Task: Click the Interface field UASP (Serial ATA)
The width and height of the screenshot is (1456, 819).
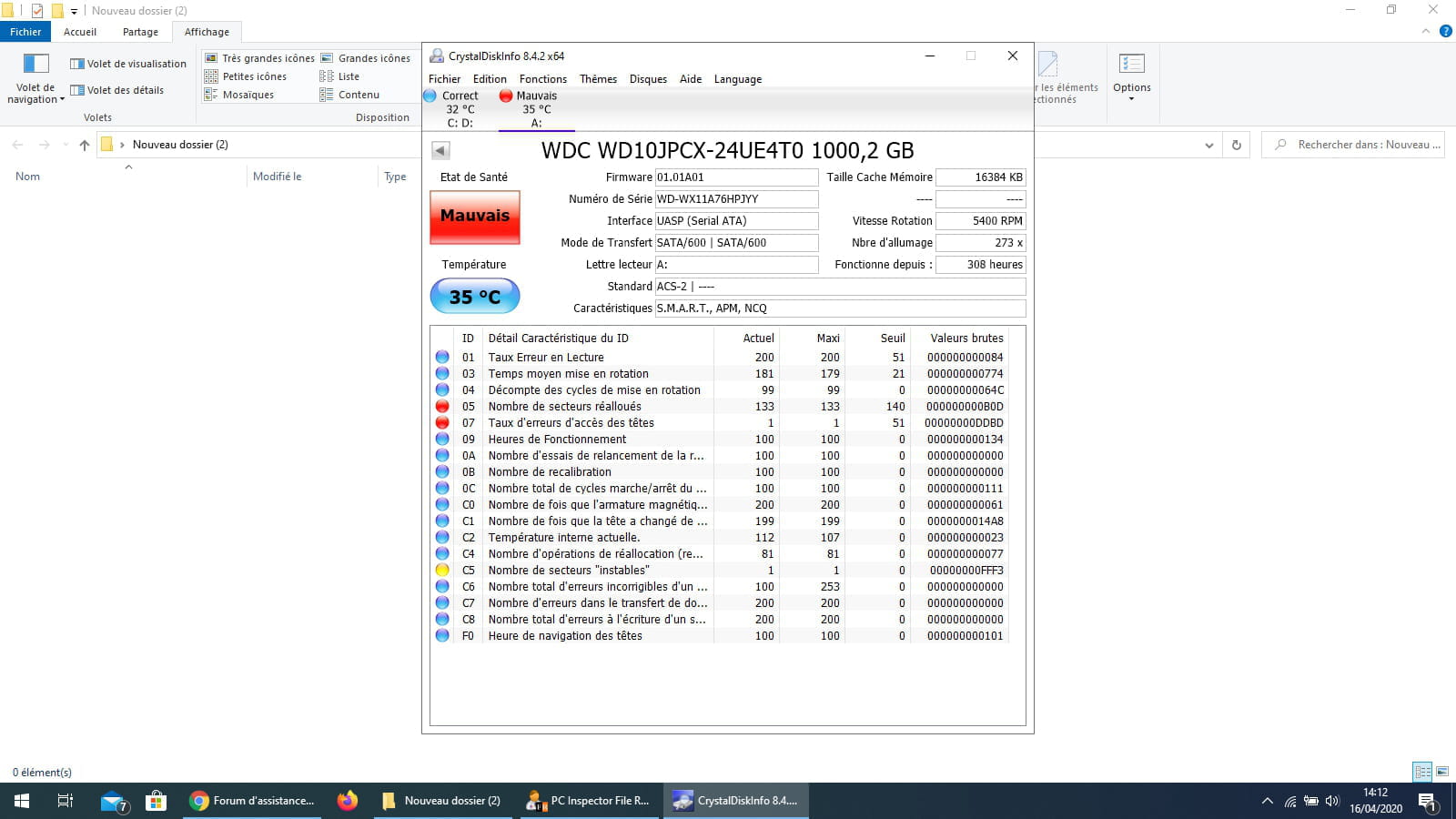Action: 736,221
